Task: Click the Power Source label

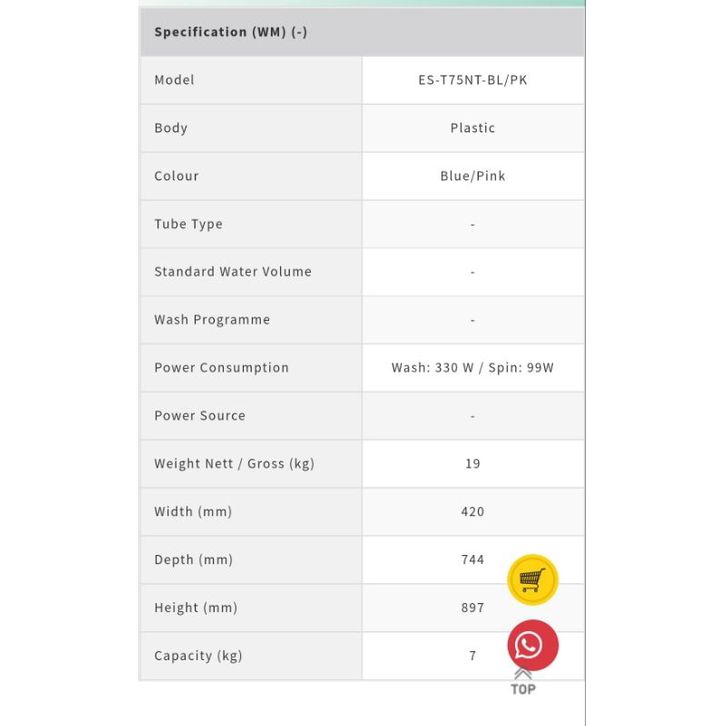Action: (x=200, y=416)
